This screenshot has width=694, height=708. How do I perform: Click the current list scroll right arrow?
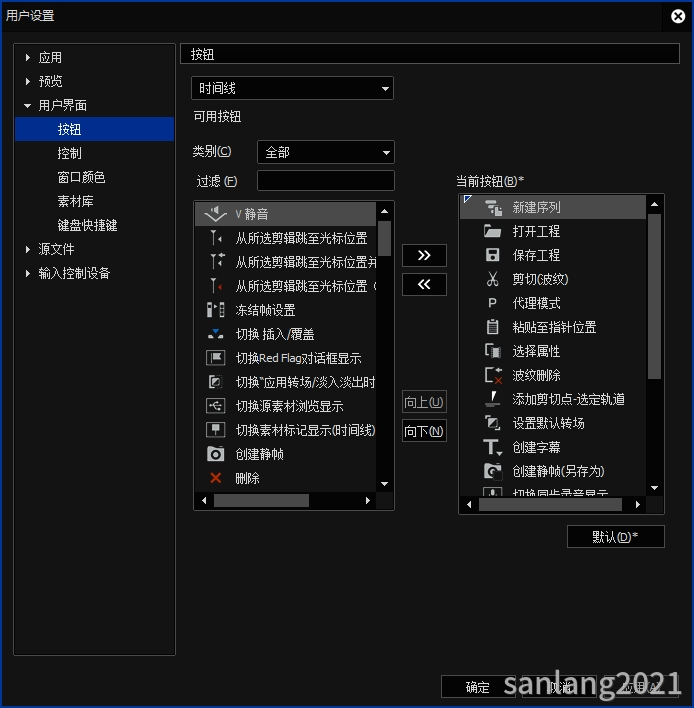(x=638, y=505)
